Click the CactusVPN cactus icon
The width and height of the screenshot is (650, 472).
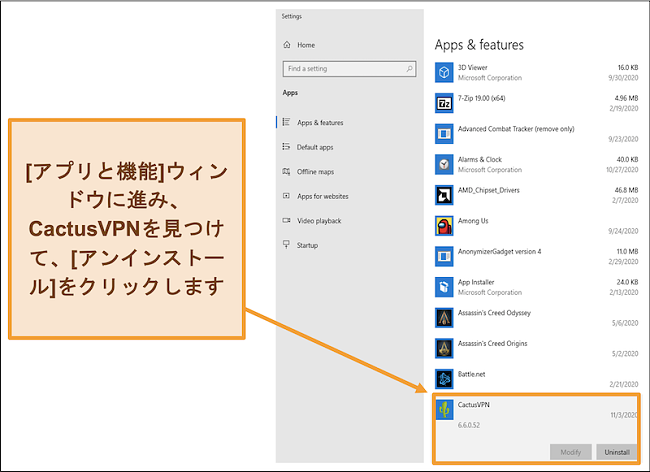coord(445,410)
